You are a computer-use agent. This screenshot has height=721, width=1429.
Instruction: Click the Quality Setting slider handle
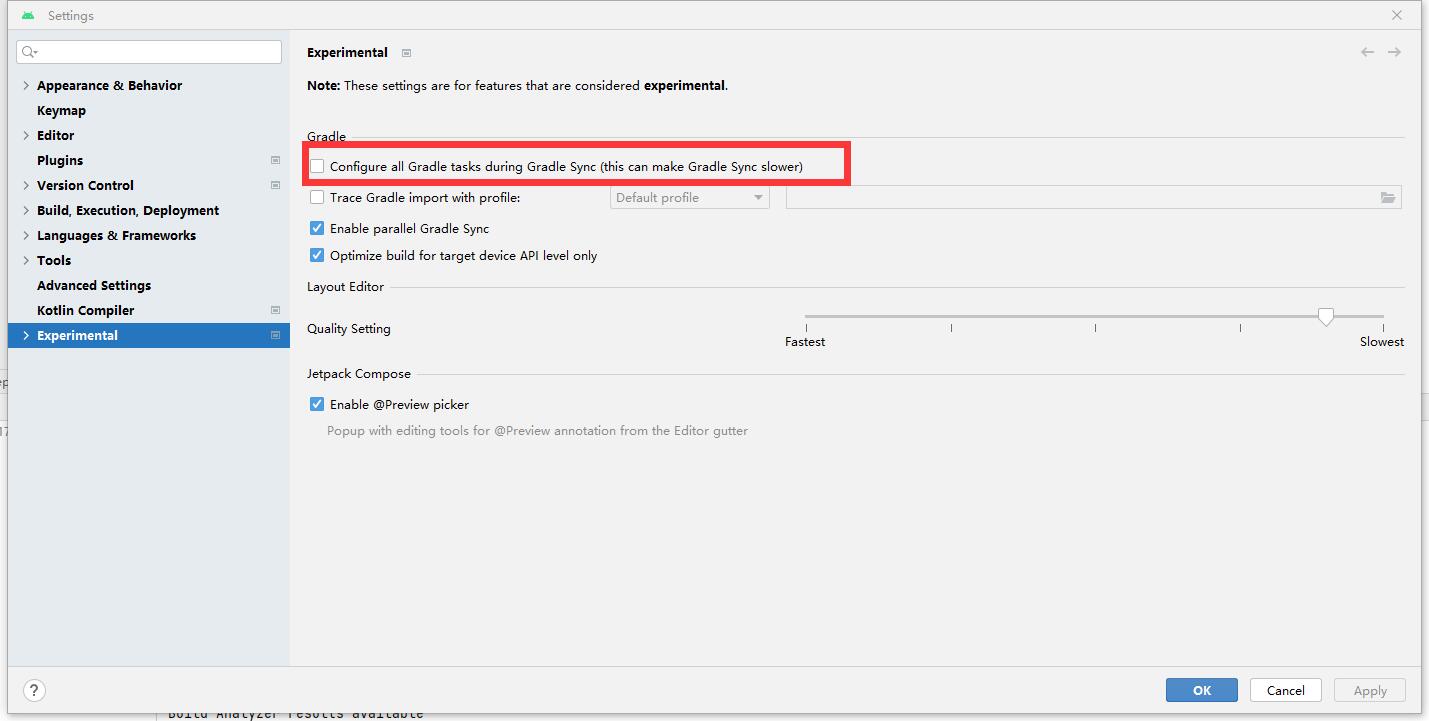point(1326,317)
